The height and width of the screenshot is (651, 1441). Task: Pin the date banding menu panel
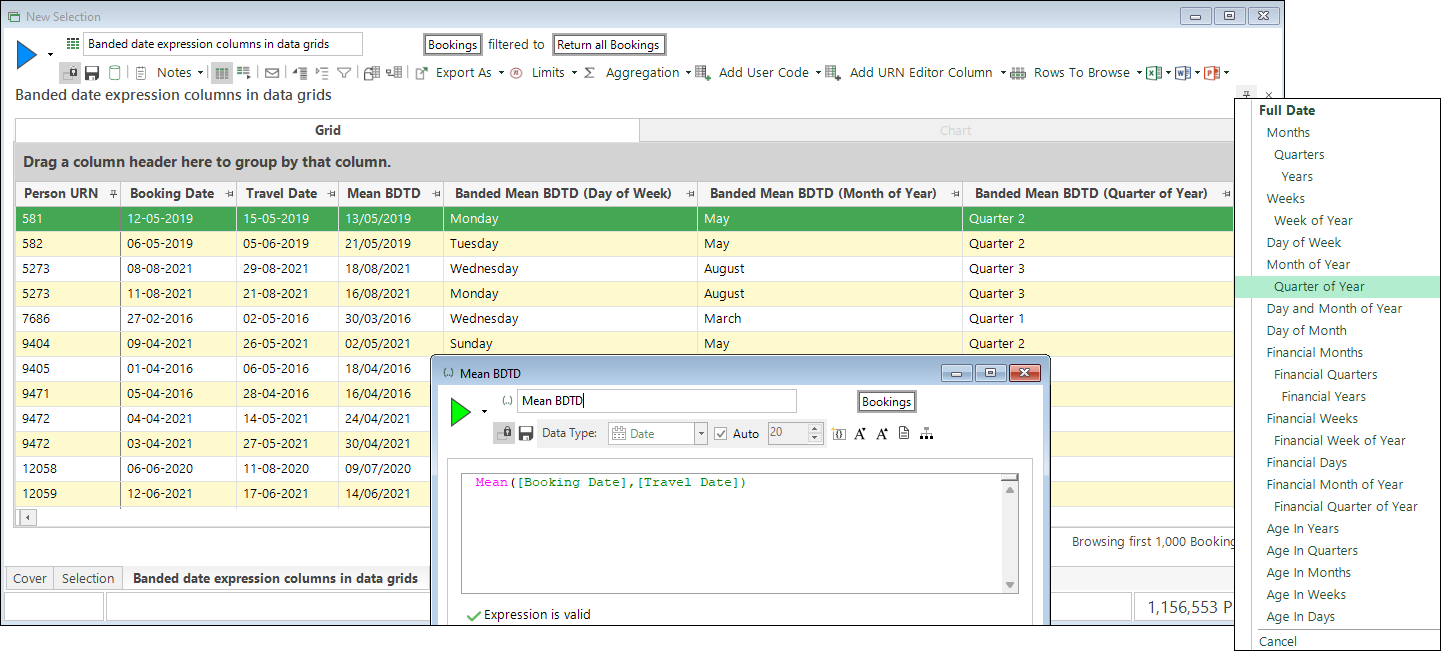coord(1247,95)
